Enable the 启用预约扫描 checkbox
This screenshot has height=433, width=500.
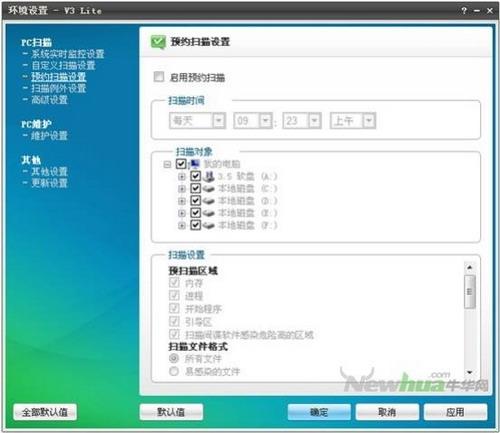point(159,77)
